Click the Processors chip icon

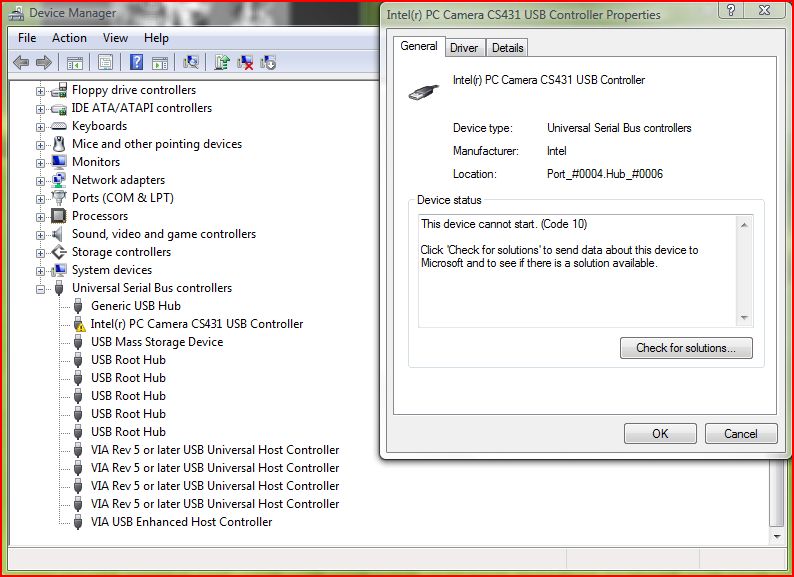(x=59, y=216)
